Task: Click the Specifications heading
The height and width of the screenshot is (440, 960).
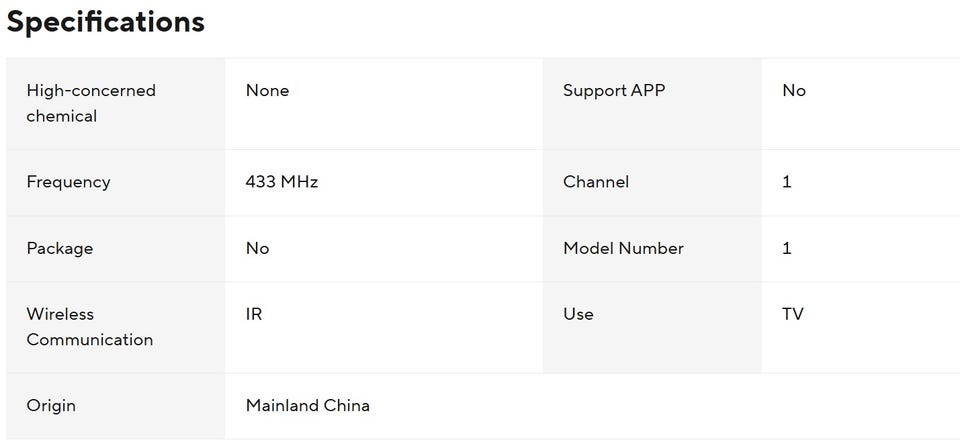Action: [106, 22]
